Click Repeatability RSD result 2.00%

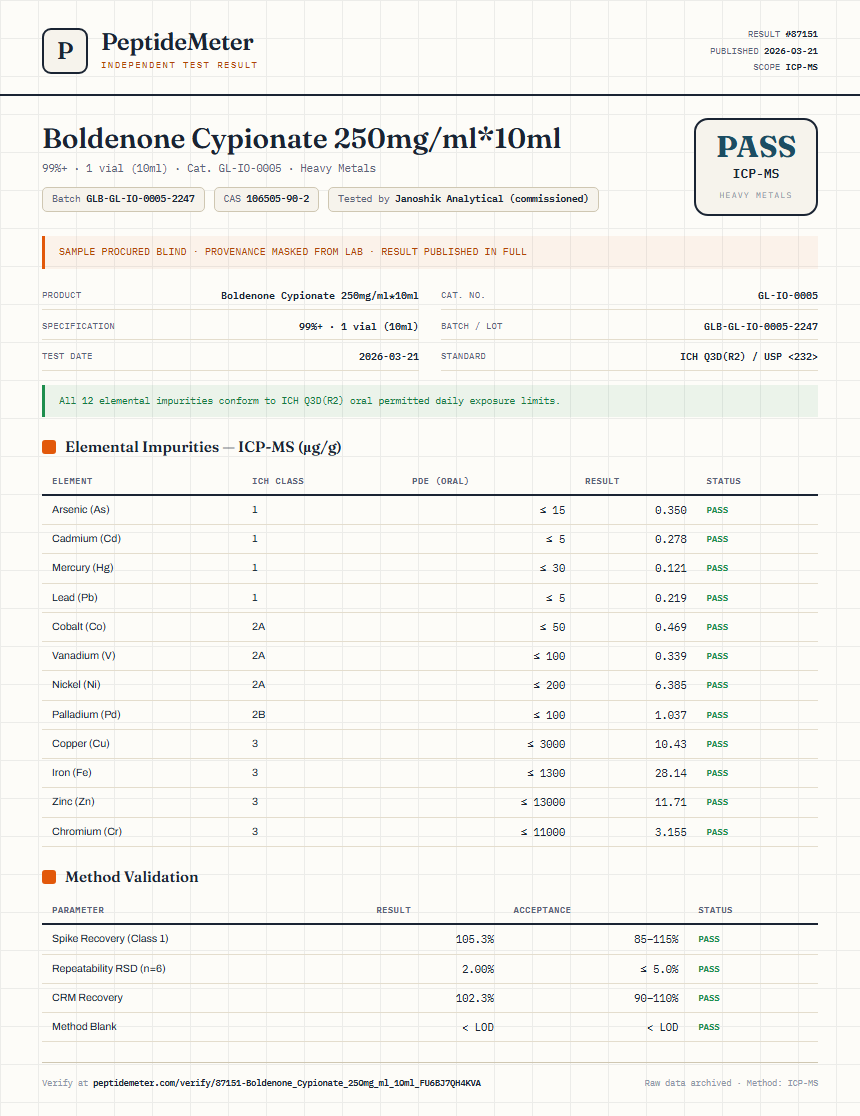478,969
